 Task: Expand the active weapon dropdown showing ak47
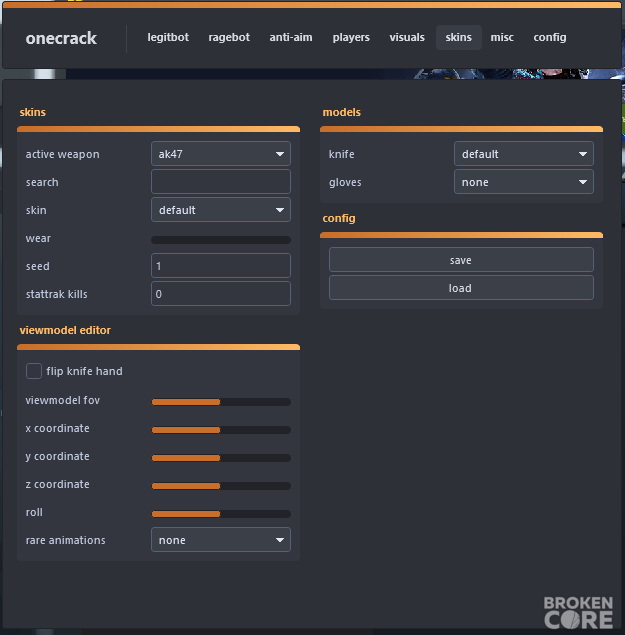(221, 154)
